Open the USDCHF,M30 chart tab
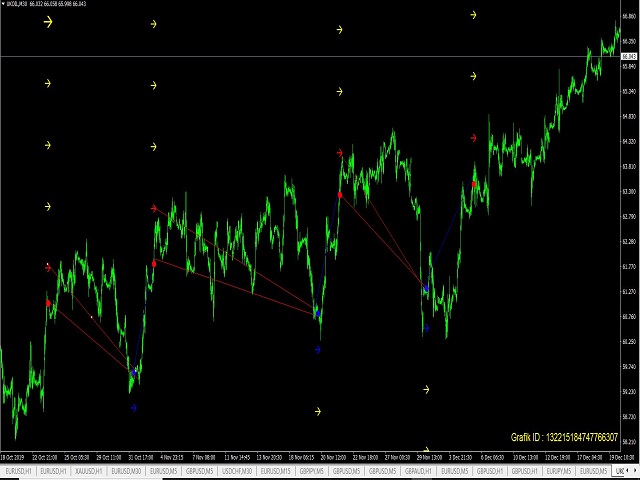The height and width of the screenshot is (480, 640). pyautogui.click(x=237, y=471)
